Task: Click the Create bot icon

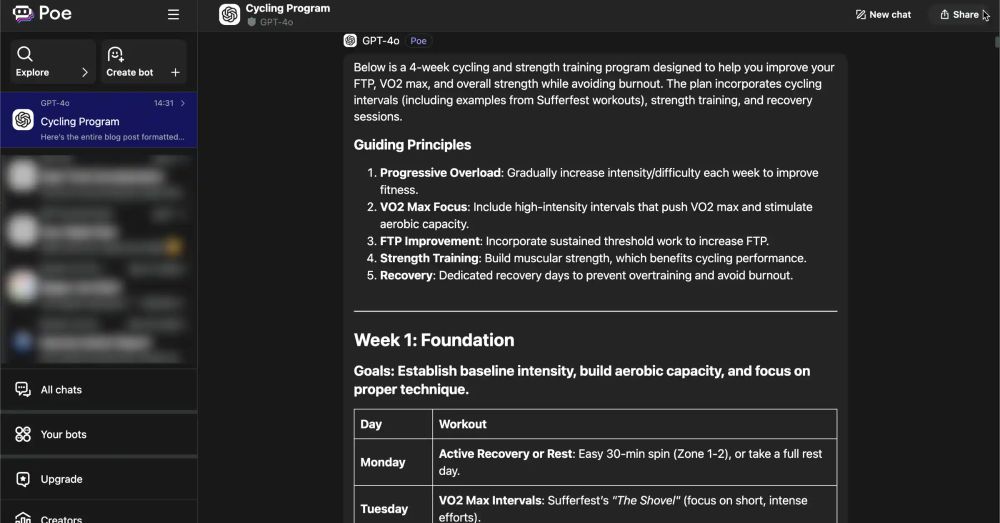Action: [115, 54]
